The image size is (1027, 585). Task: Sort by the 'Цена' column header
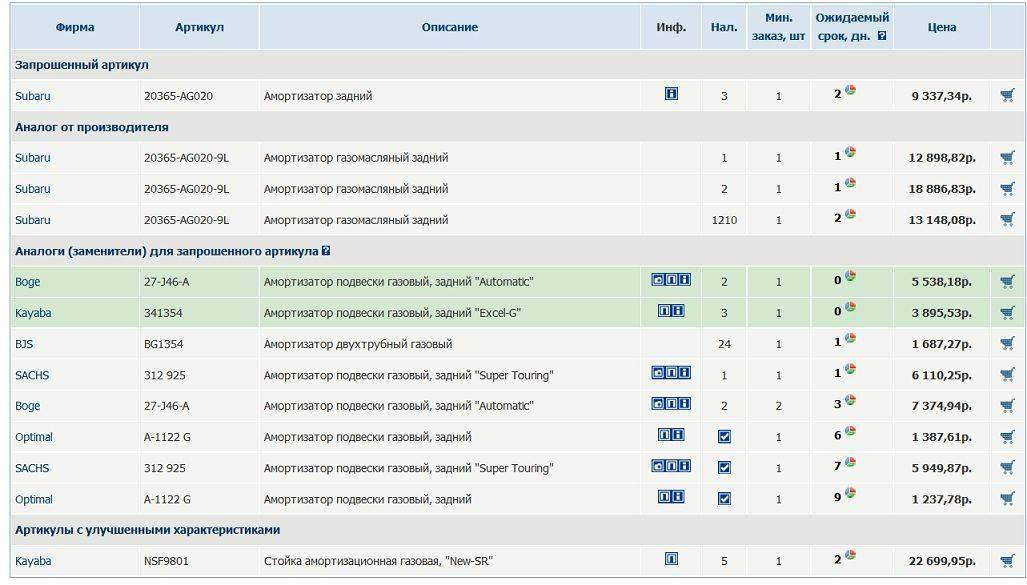coord(941,27)
